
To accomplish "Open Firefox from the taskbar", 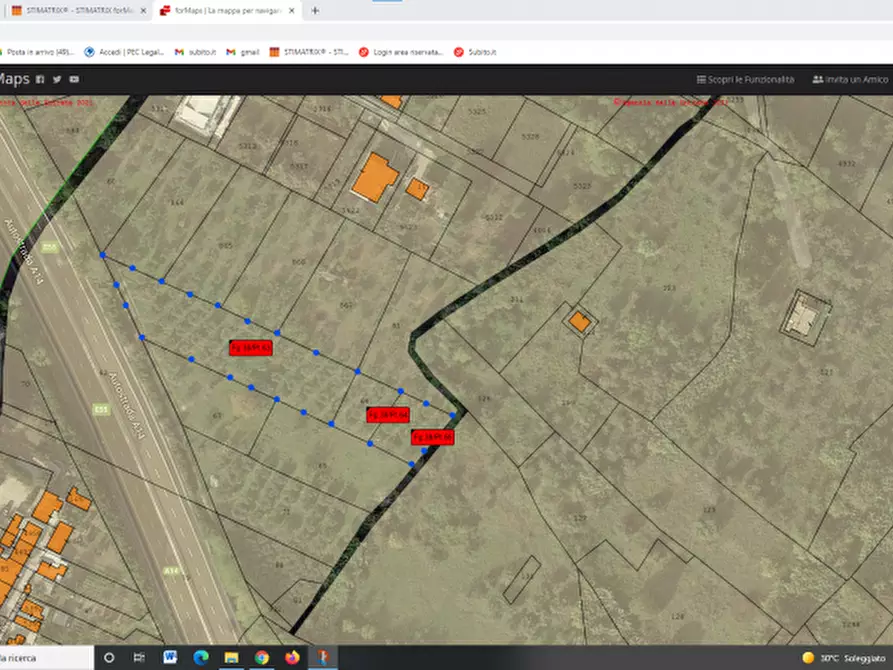I will click(292, 657).
